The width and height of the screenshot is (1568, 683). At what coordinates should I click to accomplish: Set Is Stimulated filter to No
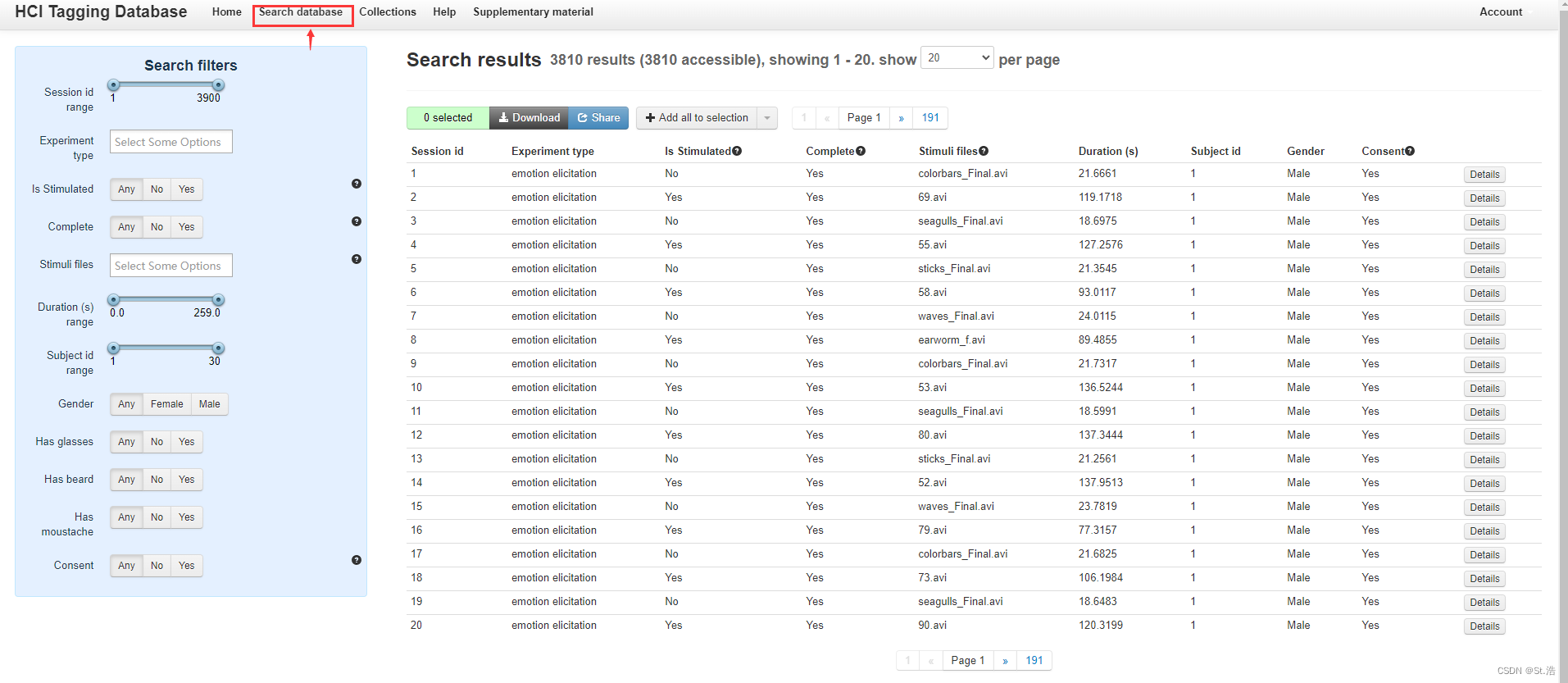[x=157, y=189]
